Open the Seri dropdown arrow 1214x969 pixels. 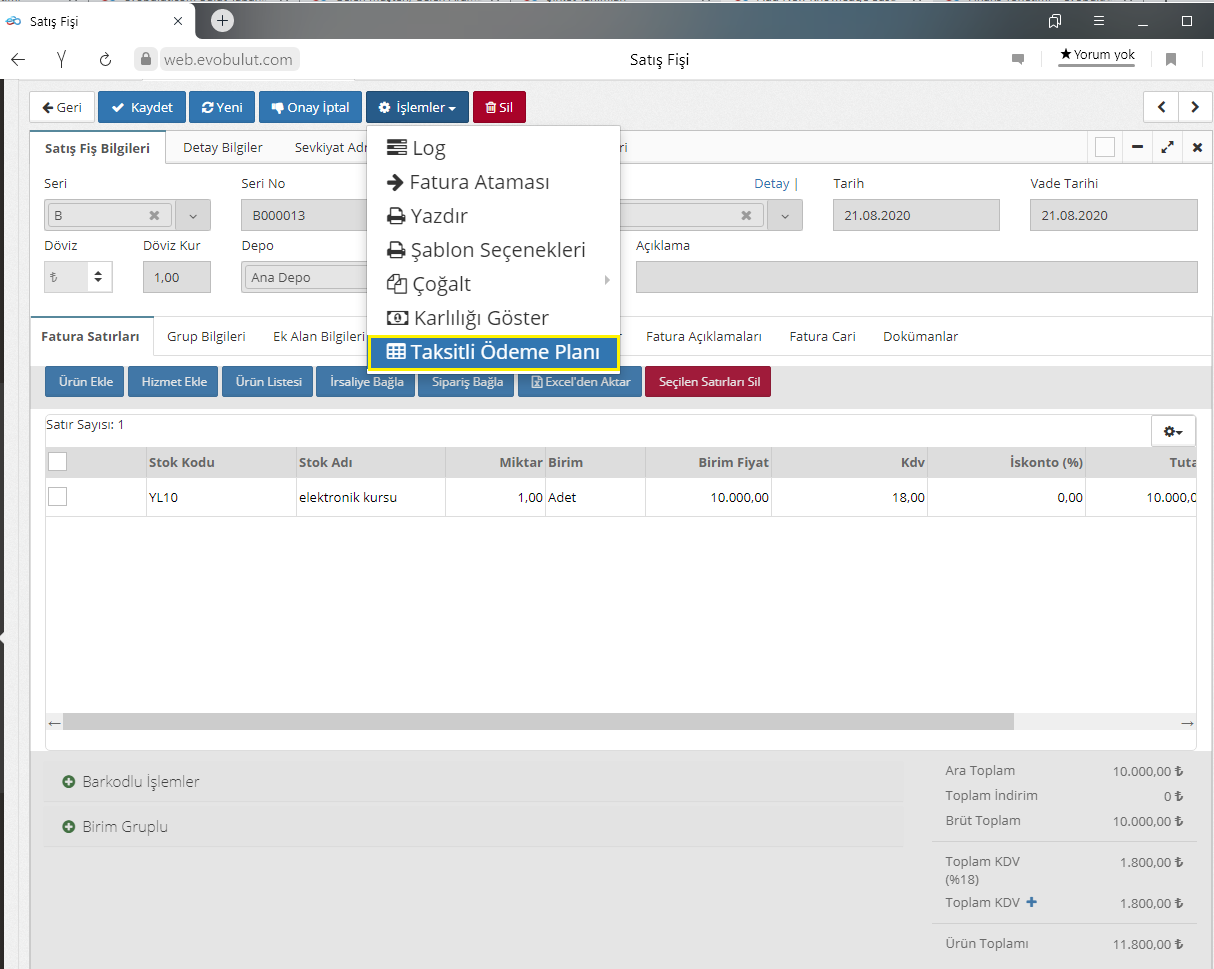pyautogui.click(x=193, y=215)
